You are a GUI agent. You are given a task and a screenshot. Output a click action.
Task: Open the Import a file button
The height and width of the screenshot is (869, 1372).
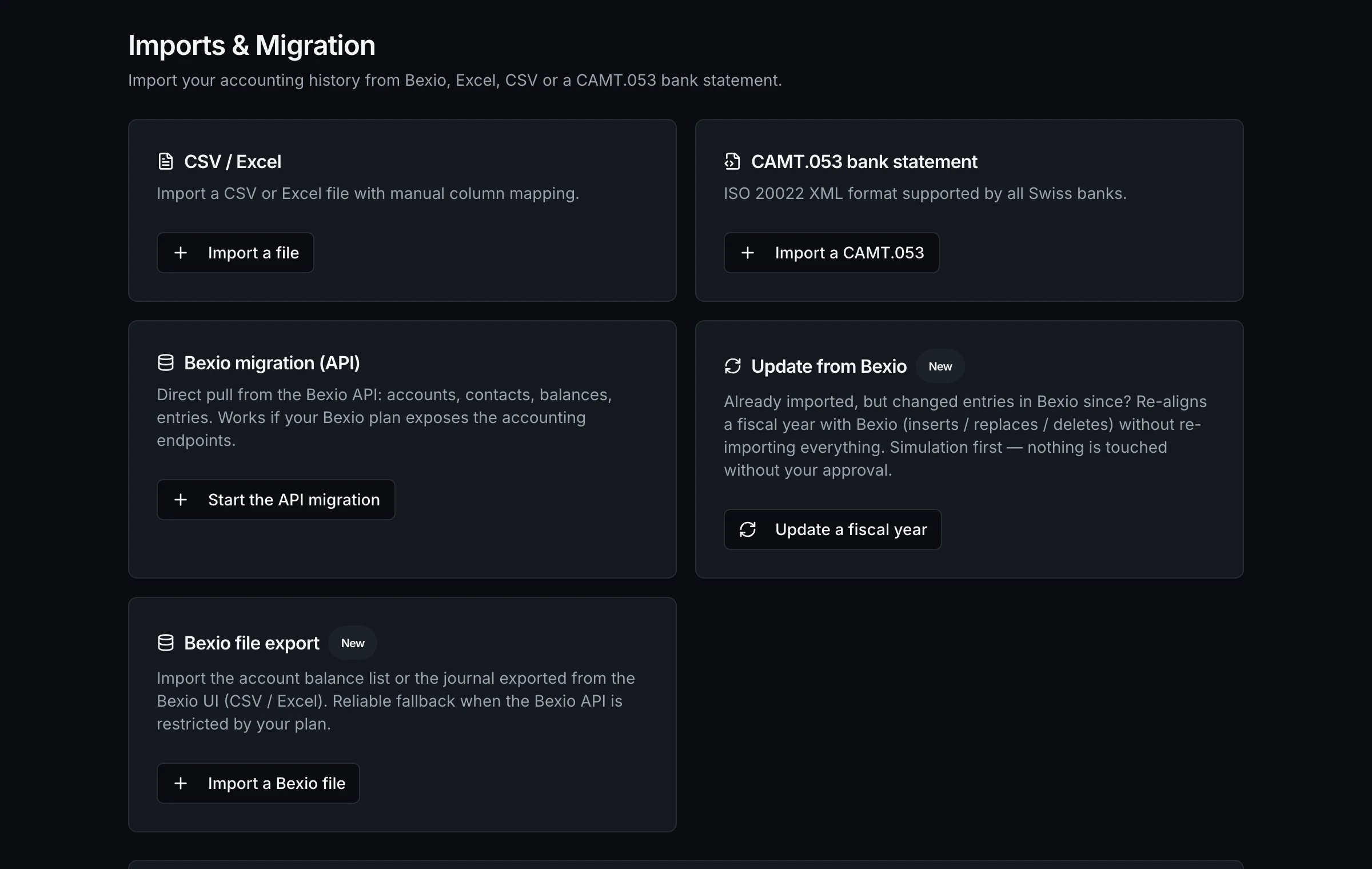(x=236, y=253)
